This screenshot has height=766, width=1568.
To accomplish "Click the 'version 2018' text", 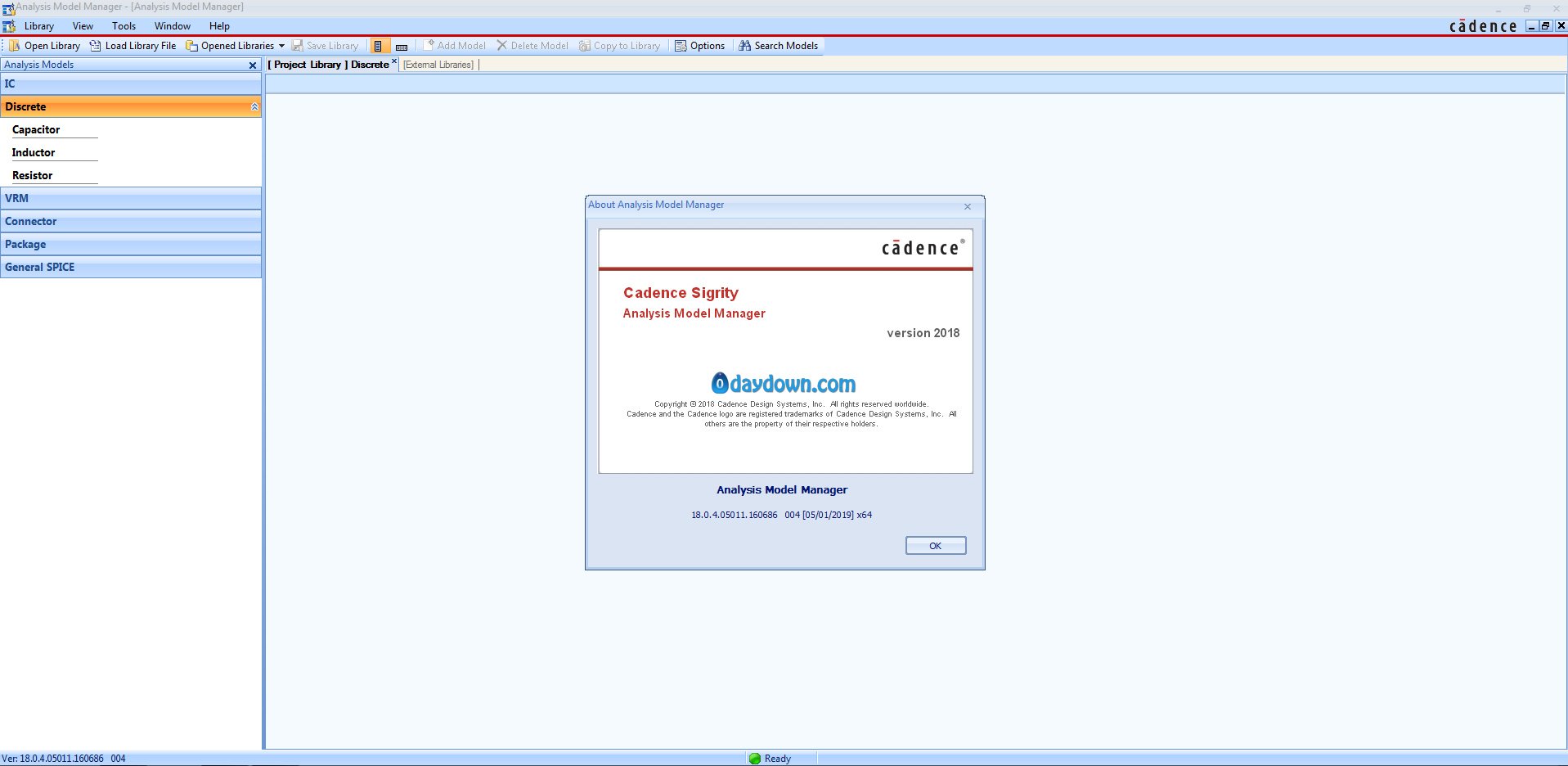I will click(x=923, y=333).
